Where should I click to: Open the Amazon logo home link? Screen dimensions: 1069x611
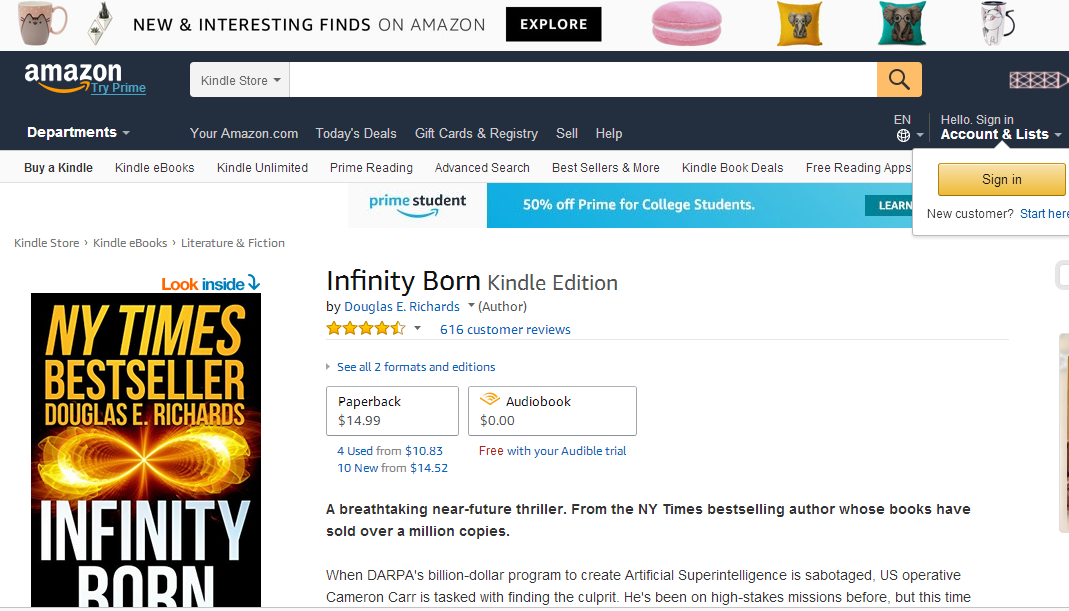coord(74,76)
